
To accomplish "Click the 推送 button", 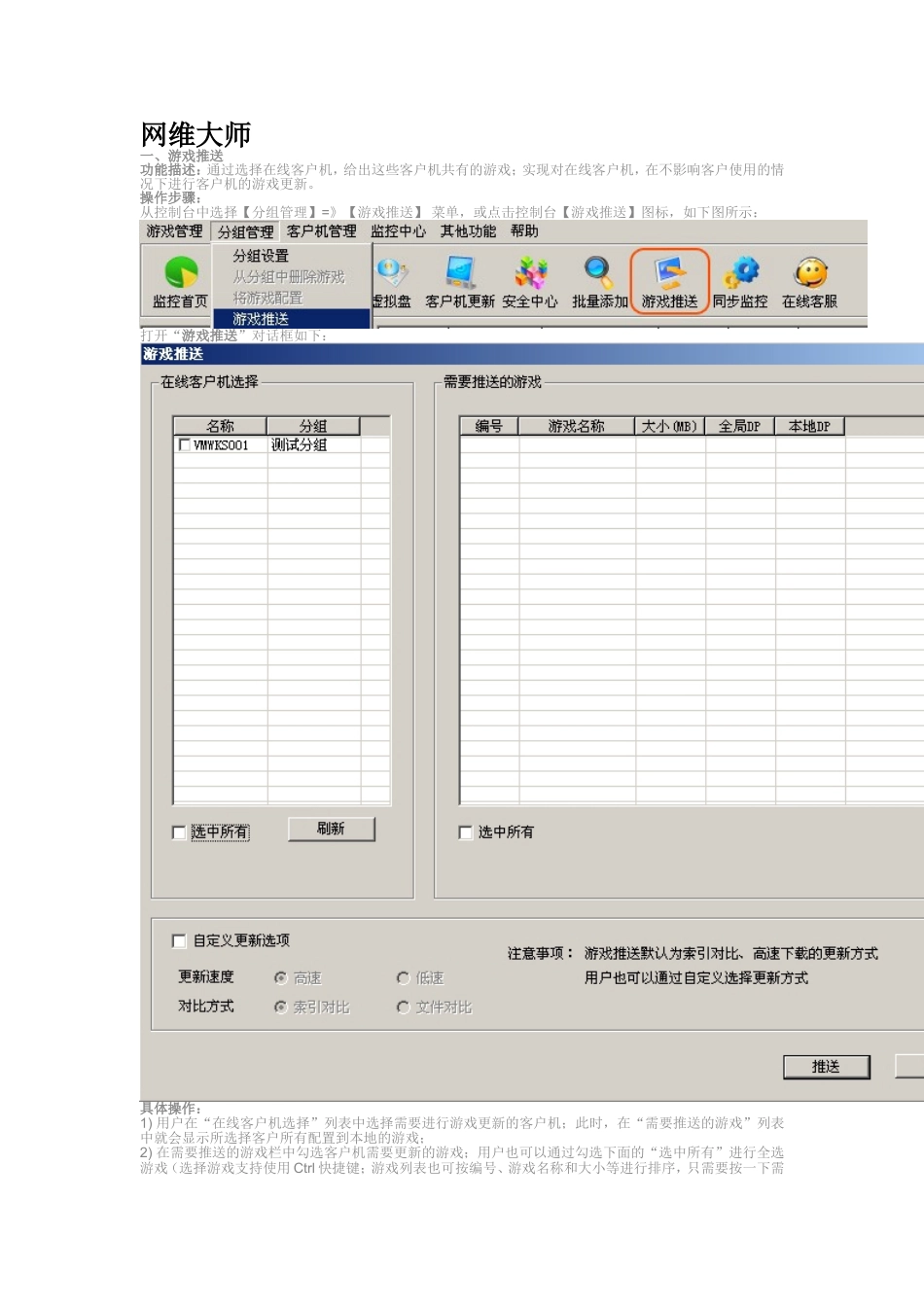I will (x=826, y=1067).
